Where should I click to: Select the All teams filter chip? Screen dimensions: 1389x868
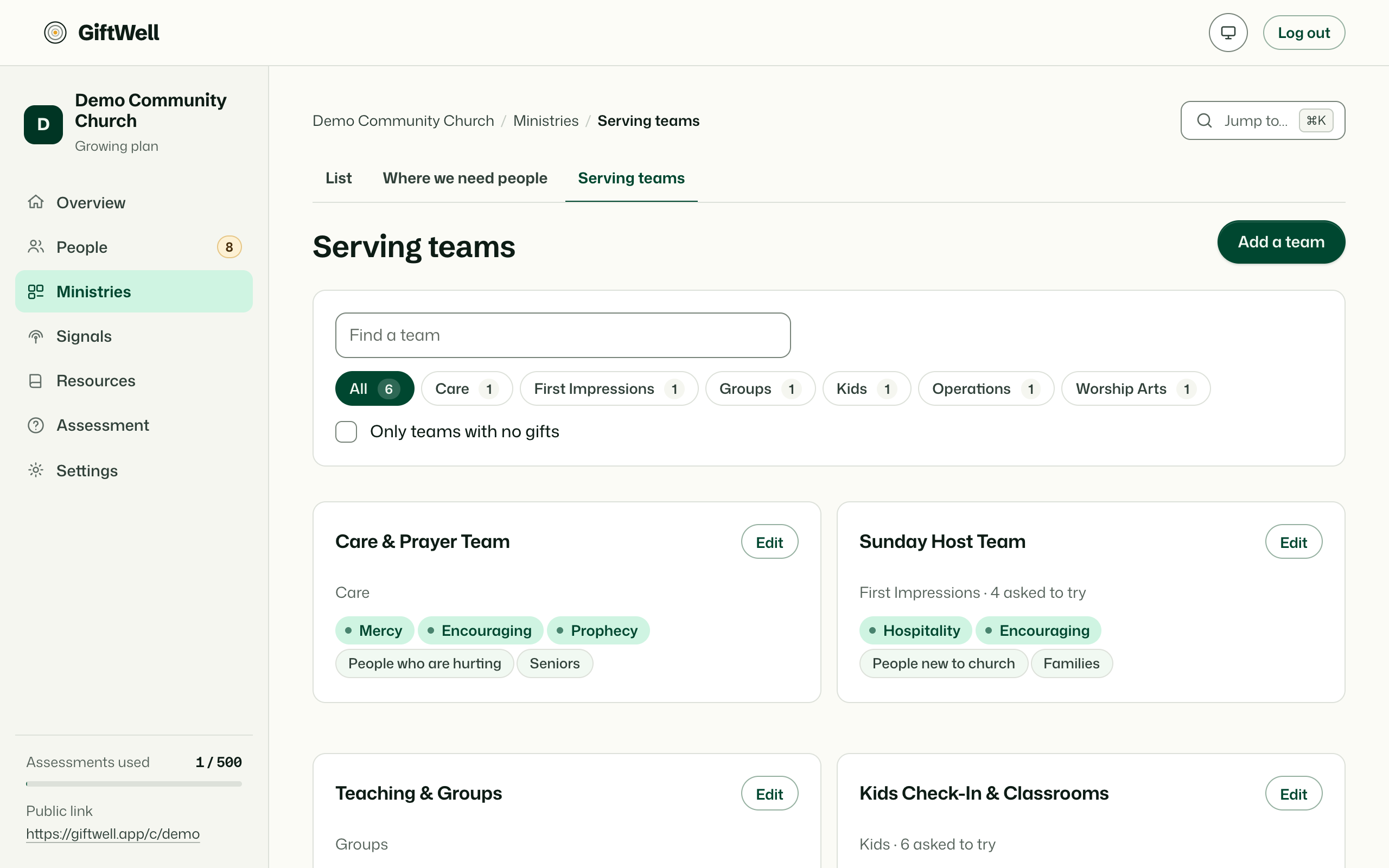(x=374, y=388)
